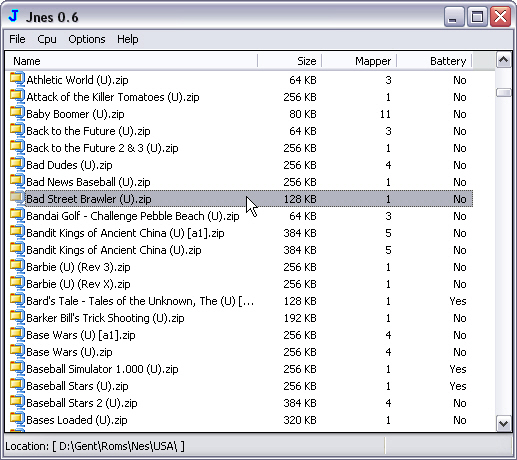
Task: Click the zip icon for Bandit Kings of Ancient China (U) [a1].zip
Action: point(17,232)
